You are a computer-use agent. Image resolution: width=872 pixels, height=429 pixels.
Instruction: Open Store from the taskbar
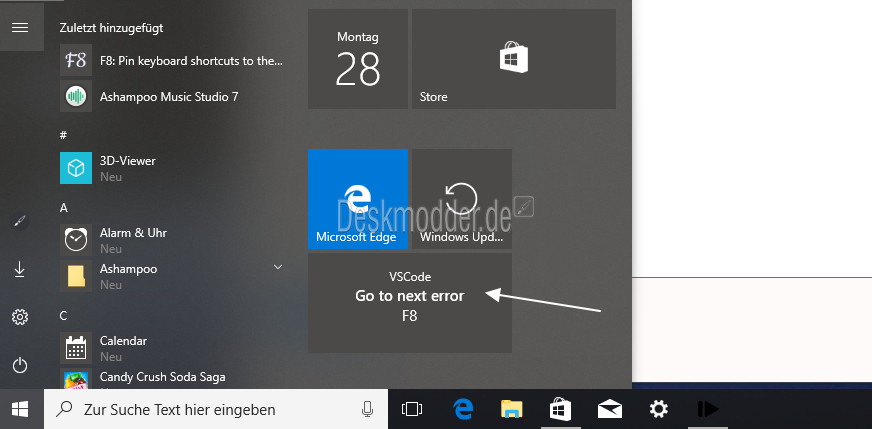[x=560, y=410]
